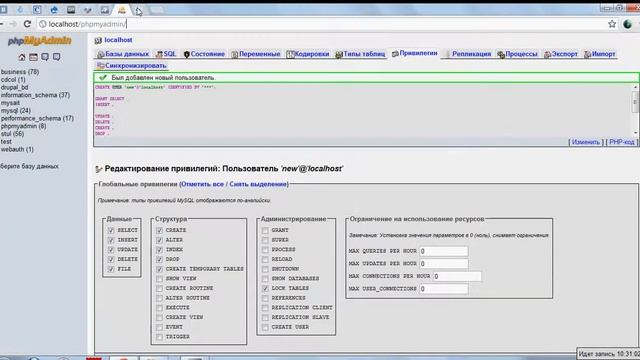Uncheck the ALTER privilege checkbox

tap(160, 240)
